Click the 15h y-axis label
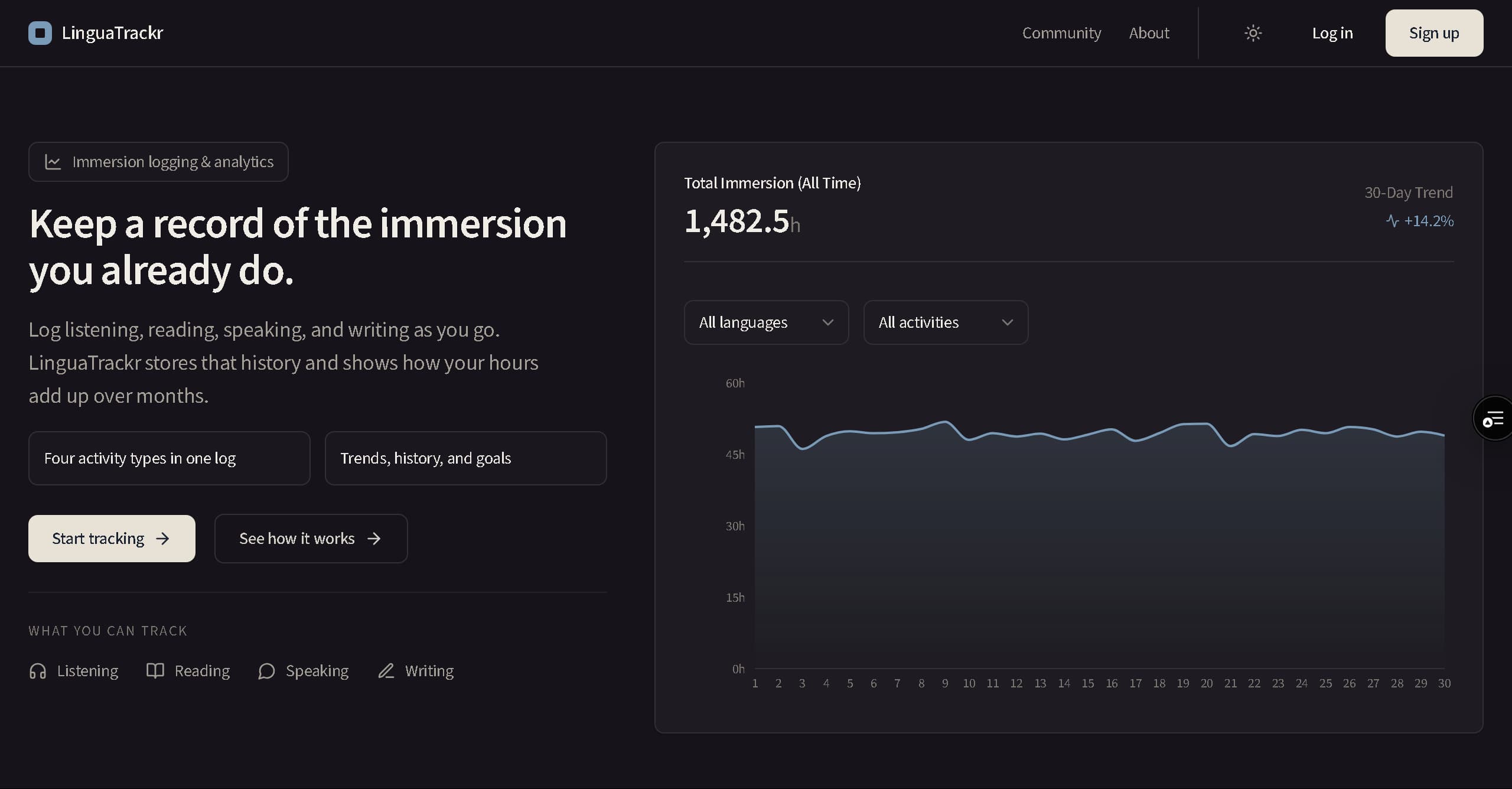 (735, 598)
